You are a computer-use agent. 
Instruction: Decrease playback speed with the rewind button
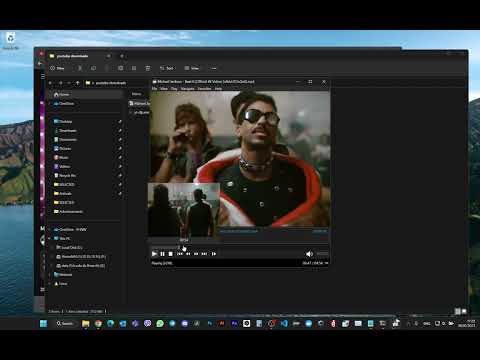[188, 254]
